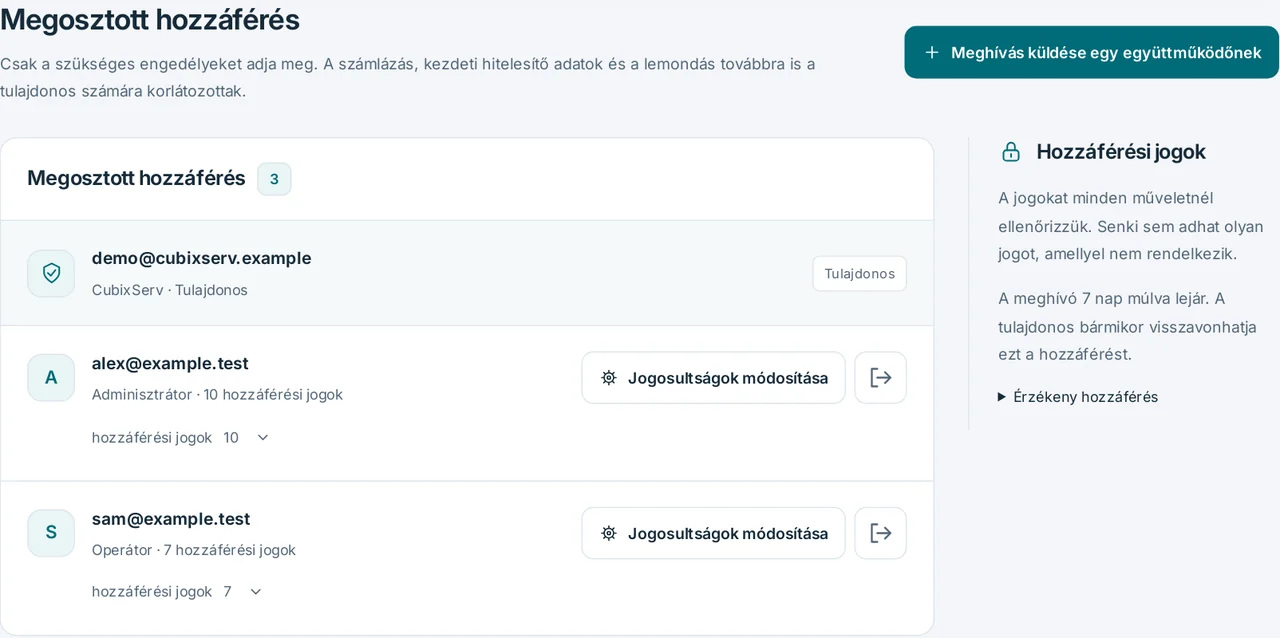
Task: Click the text 'CubixServ · Tulajdonos'
Action: [170, 290]
